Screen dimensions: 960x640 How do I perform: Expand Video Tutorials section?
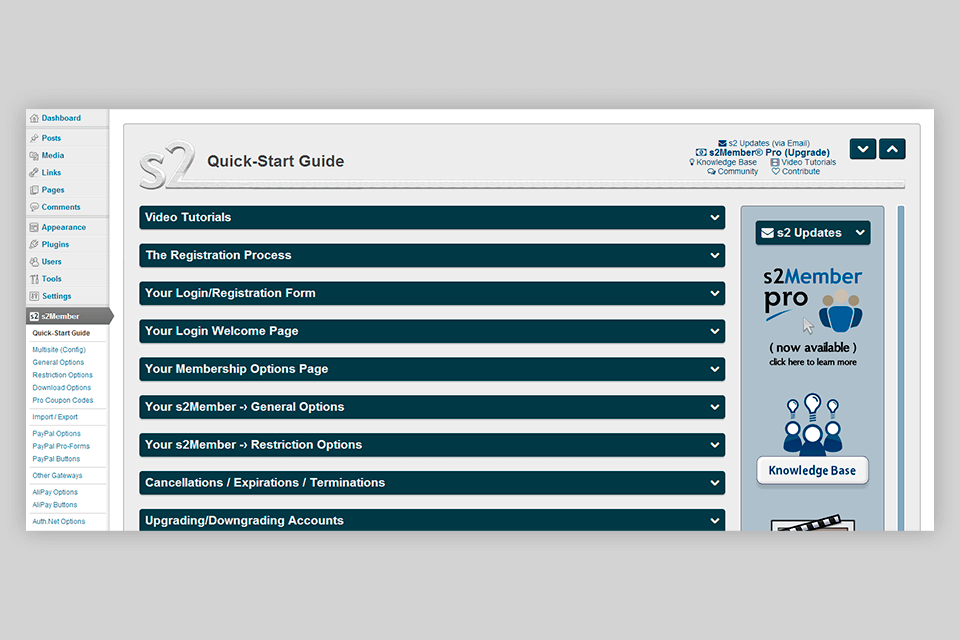point(432,217)
